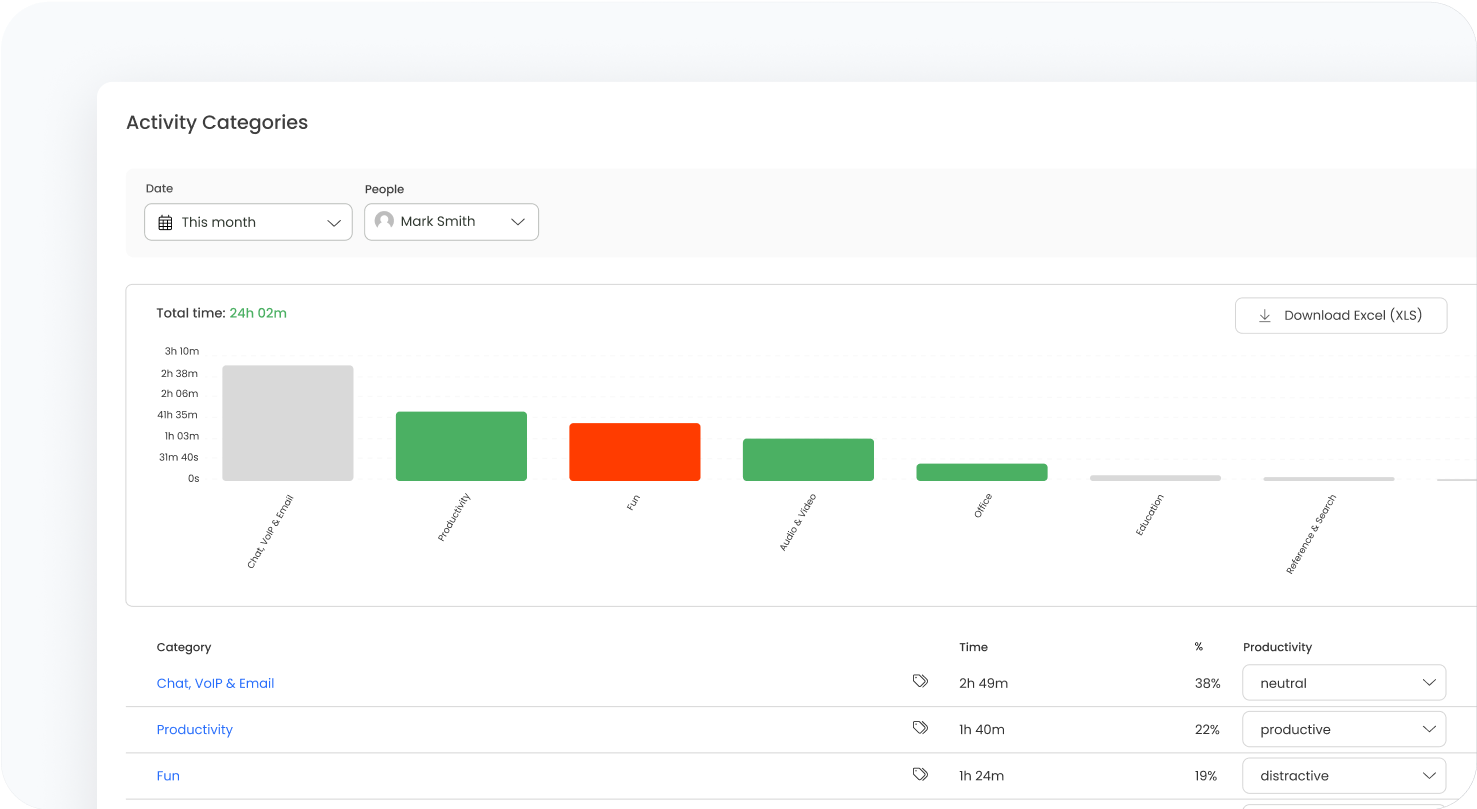Screen dimensions: 1477x809
Task: Click the Time column header
Action: coord(973,647)
